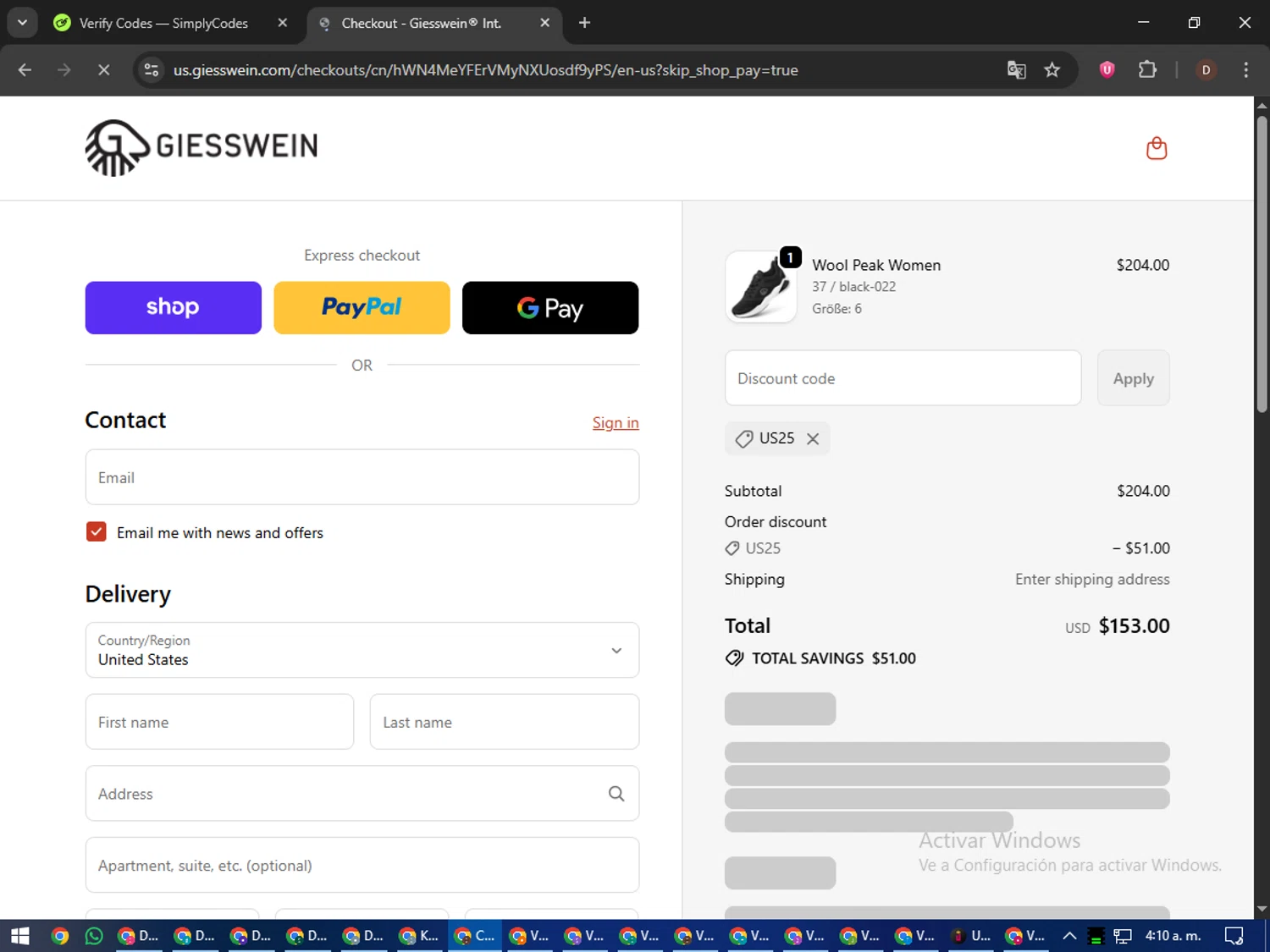Remove the US25 discount tag
The width and height of the screenshot is (1270, 952).
813,438
